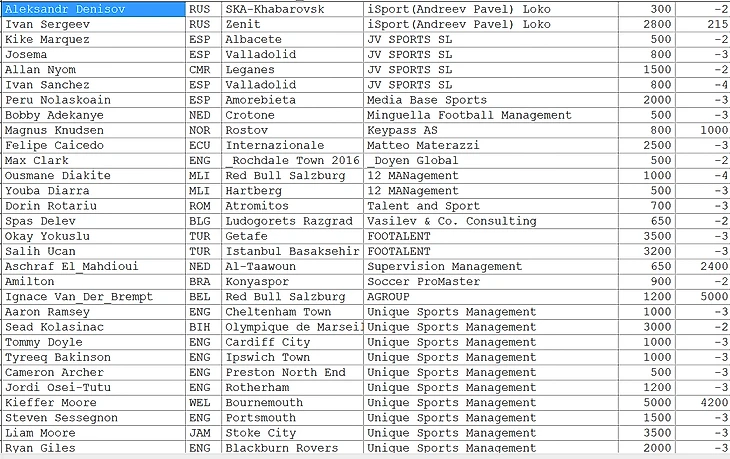Select Spas Delev in the table
730x459 pixels.
tap(94, 221)
